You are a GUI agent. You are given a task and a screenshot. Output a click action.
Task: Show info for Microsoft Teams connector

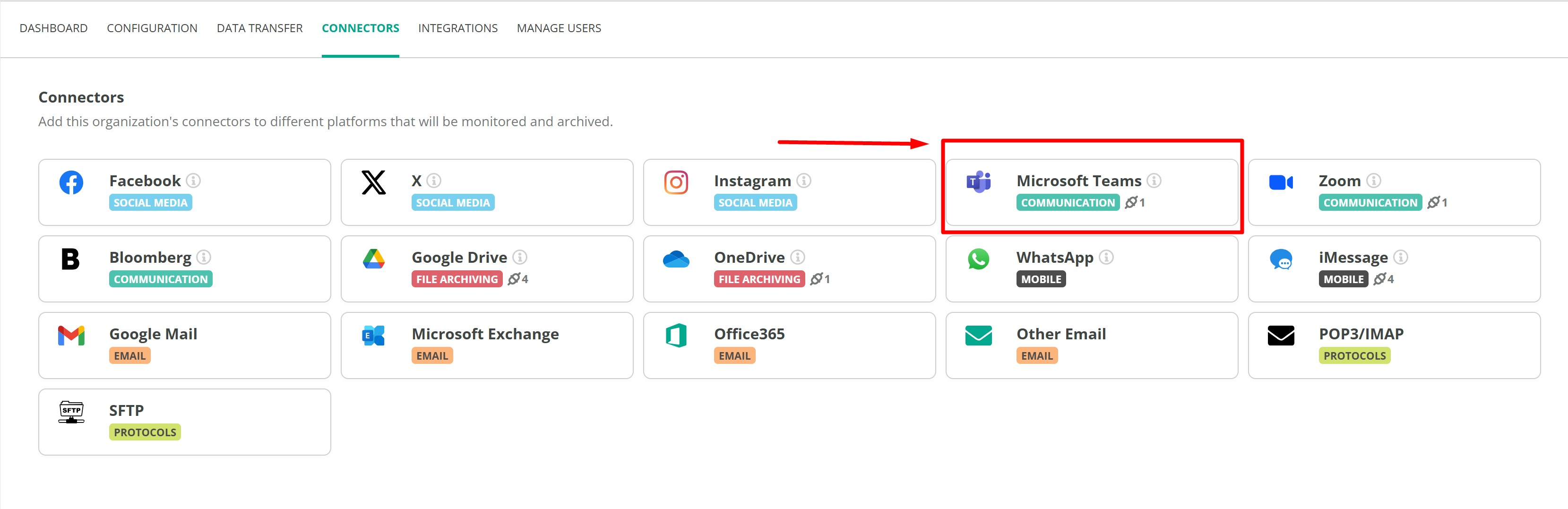click(x=1154, y=181)
